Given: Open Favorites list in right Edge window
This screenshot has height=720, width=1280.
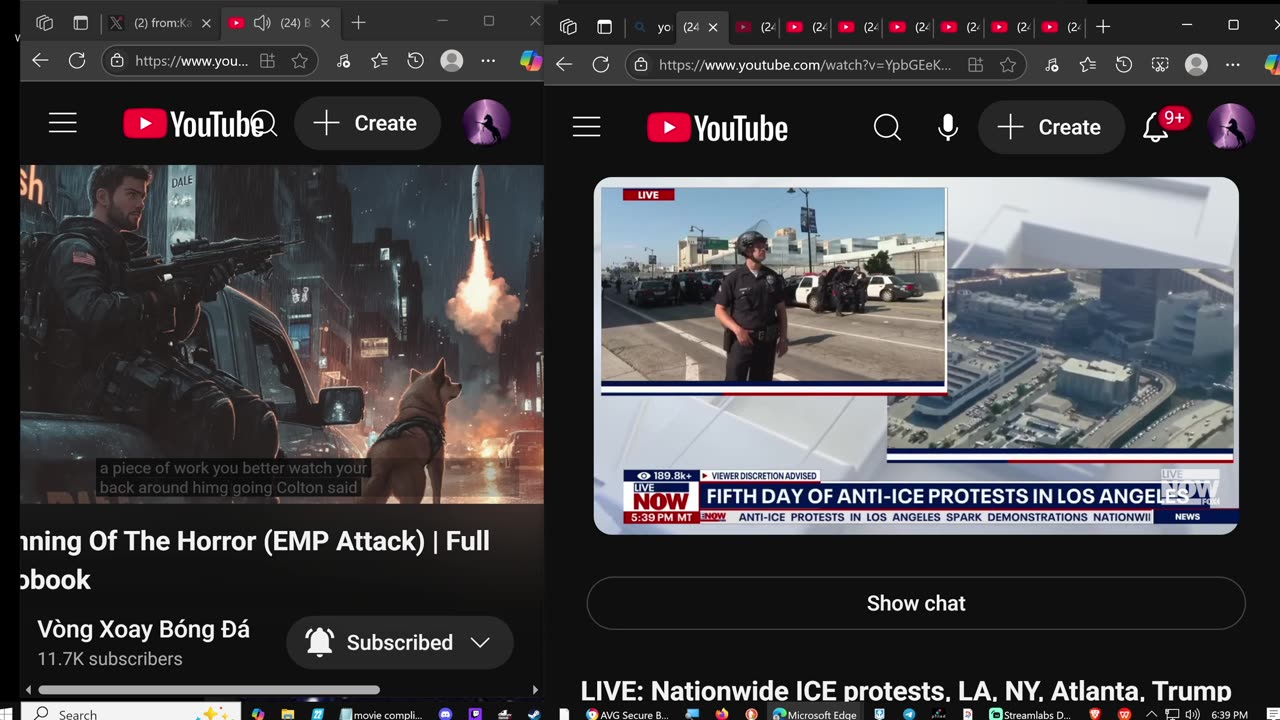Looking at the screenshot, I should coord(1088,65).
